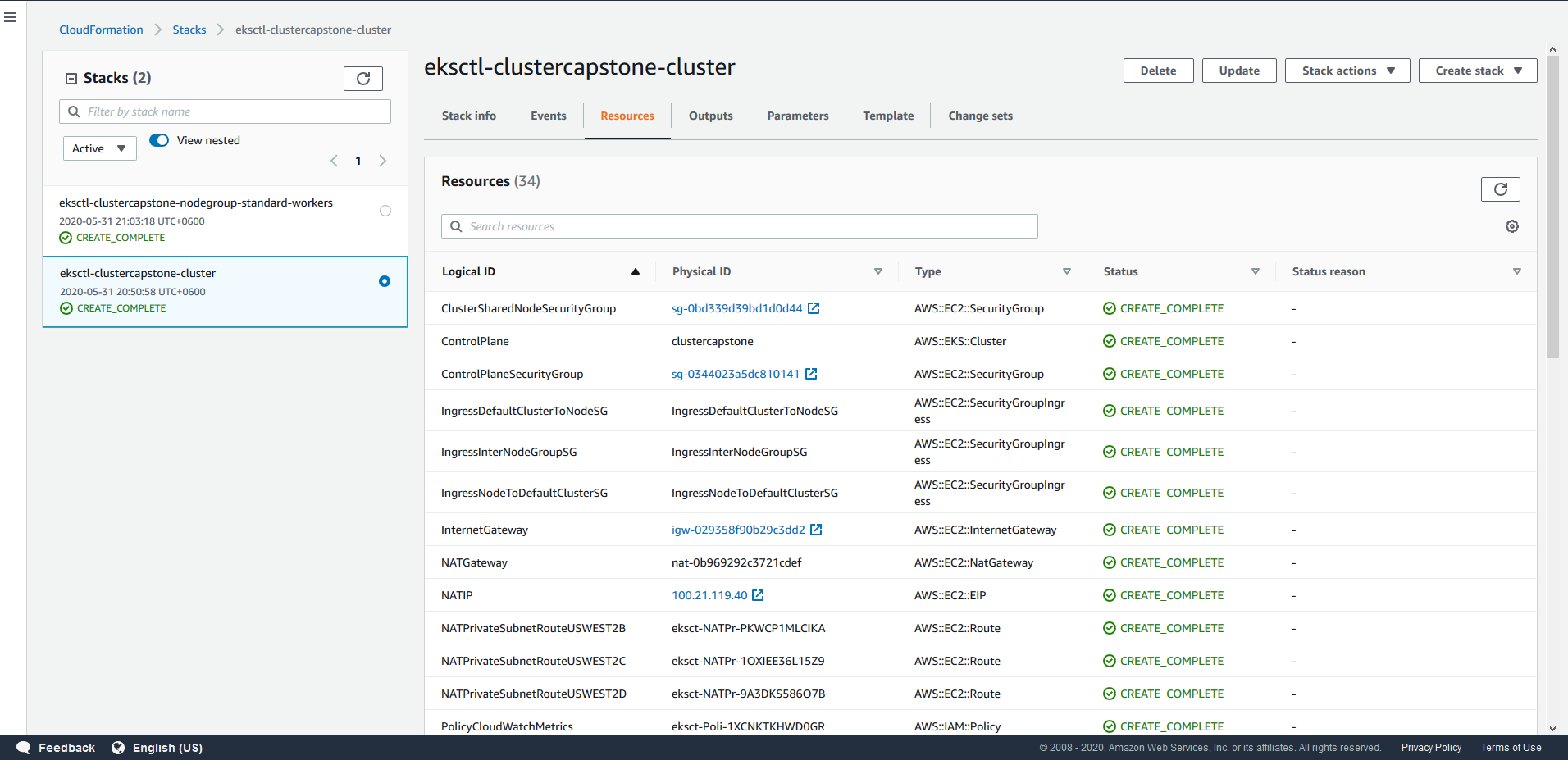Open the Create stack dropdown
Image resolution: width=1568 pixels, height=760 pixels.
(x=1478, y=71)
